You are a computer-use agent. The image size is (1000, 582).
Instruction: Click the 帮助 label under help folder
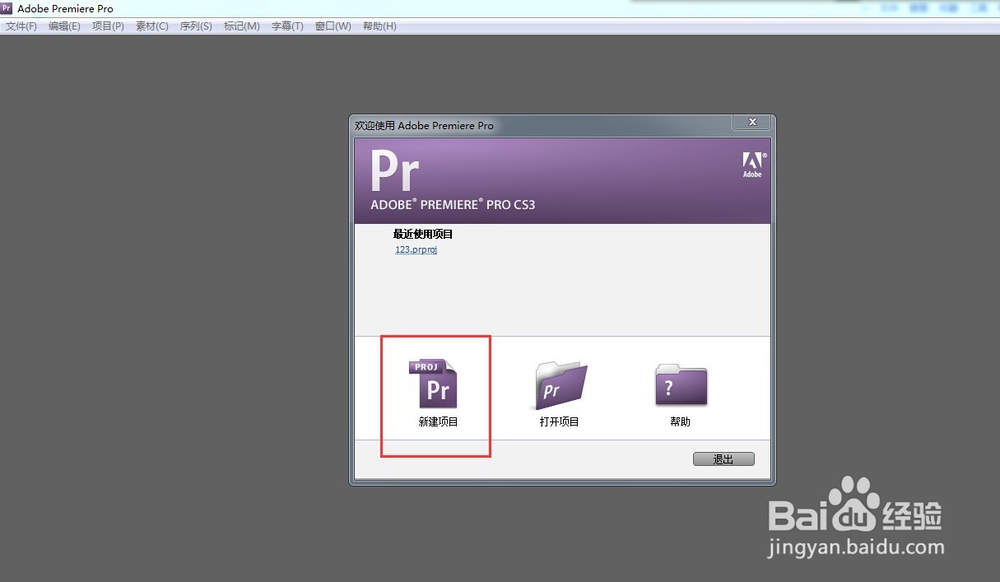680,422
